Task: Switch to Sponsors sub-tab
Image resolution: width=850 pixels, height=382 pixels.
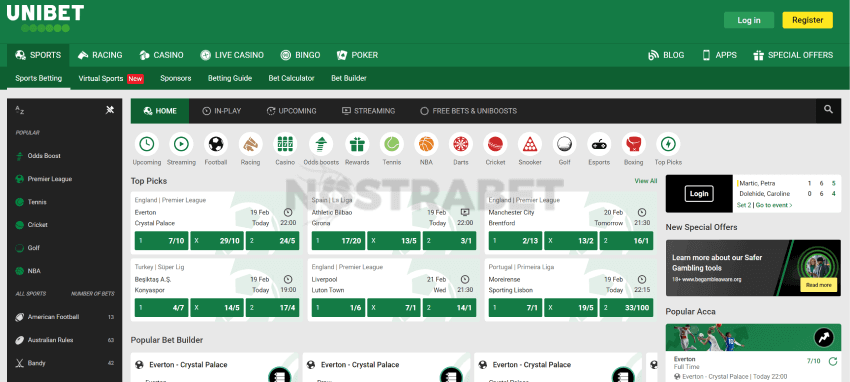Action: pos(176,79)
